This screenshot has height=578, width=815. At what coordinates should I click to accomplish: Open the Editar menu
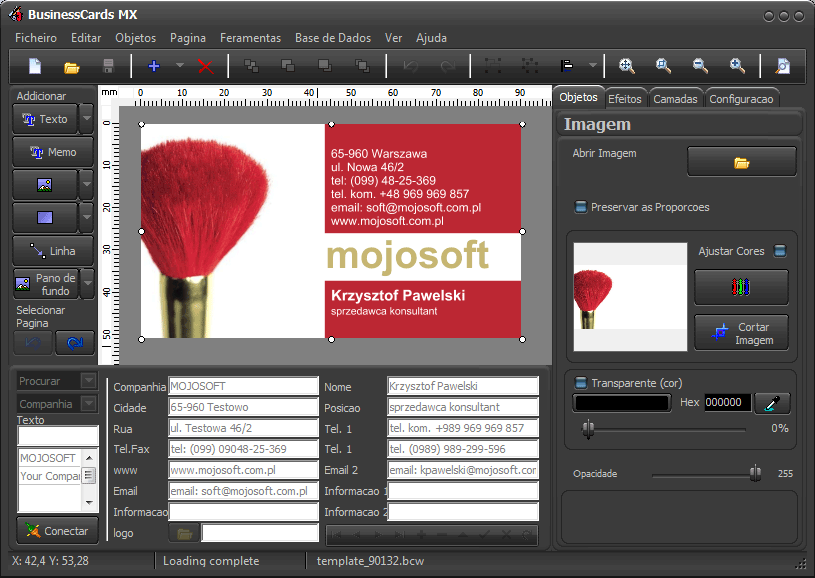(x=86, y=38)
